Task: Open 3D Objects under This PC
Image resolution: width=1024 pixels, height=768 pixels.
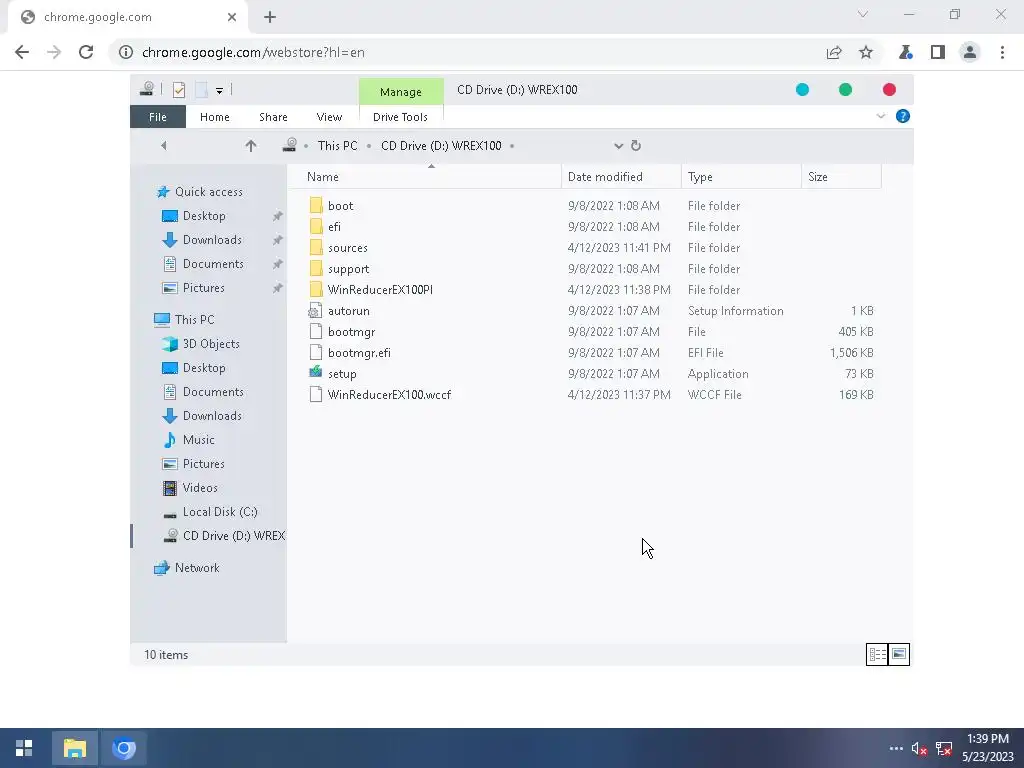Action: pos(200,344)
